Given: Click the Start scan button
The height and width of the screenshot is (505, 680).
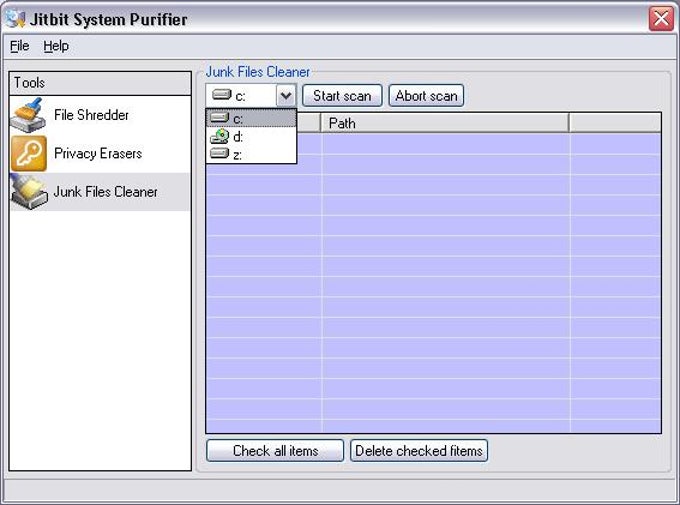Looking at the screenshot, I should coord(342,95).
